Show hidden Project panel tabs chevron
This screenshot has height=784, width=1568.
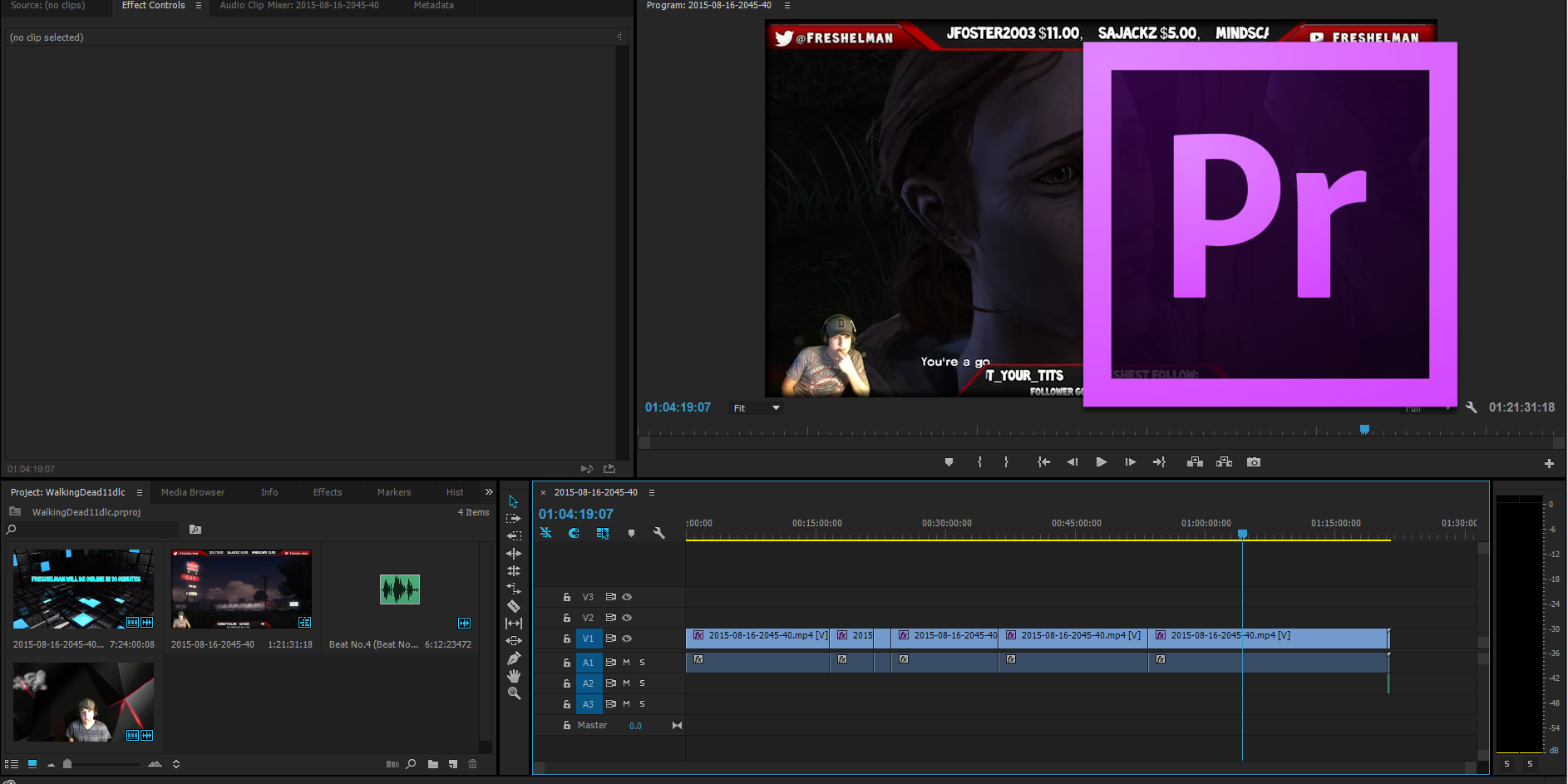(x=489, y=492)
